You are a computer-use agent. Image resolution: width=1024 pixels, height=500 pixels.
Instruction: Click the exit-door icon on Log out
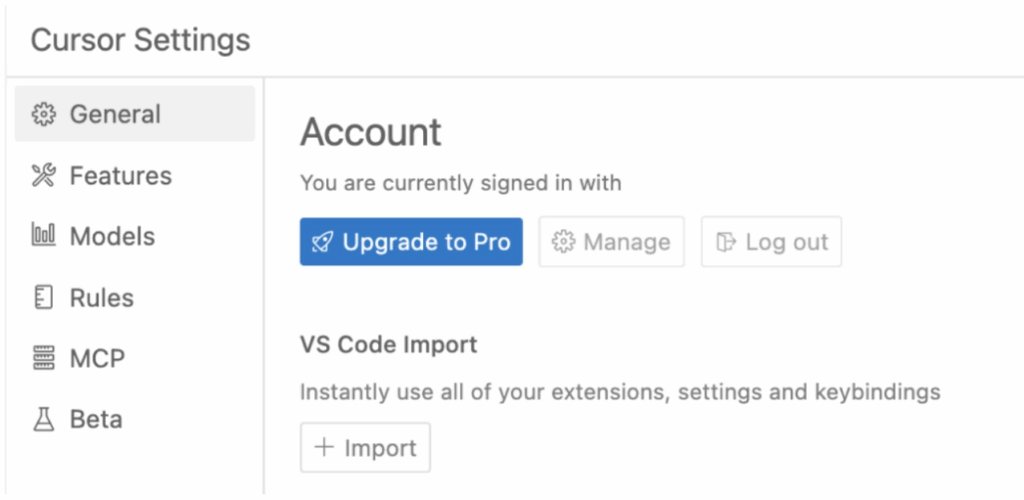(726, 242)
